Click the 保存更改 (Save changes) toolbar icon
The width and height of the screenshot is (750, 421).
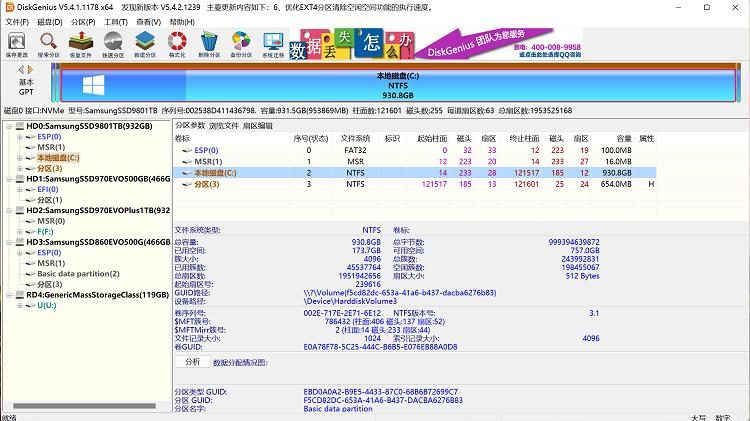click(x=16, y=42)
